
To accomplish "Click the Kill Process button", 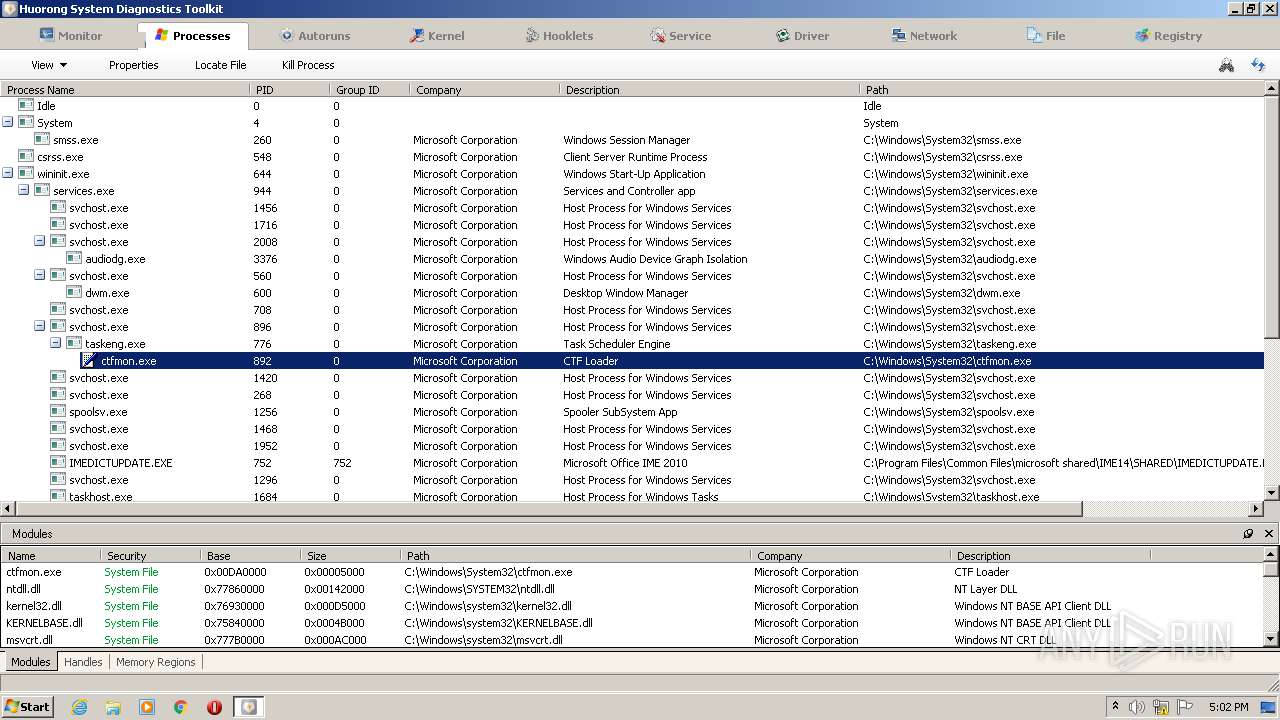I will 308,65.
